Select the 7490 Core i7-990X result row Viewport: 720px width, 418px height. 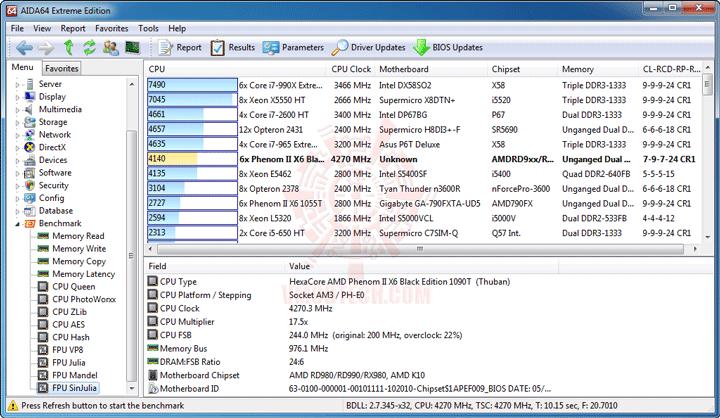click(x=423, y=85)
